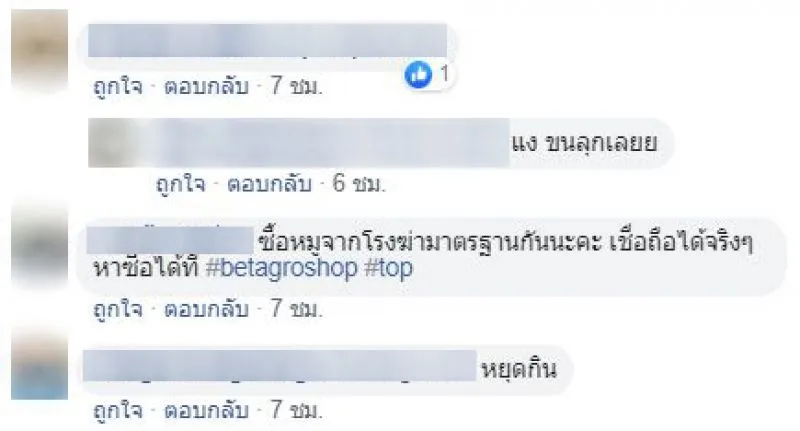The height and width of the screenshot is (431, 800).
Task: Click ถูกใจ under the comment with one reaction
Action: tap(118, 86)
